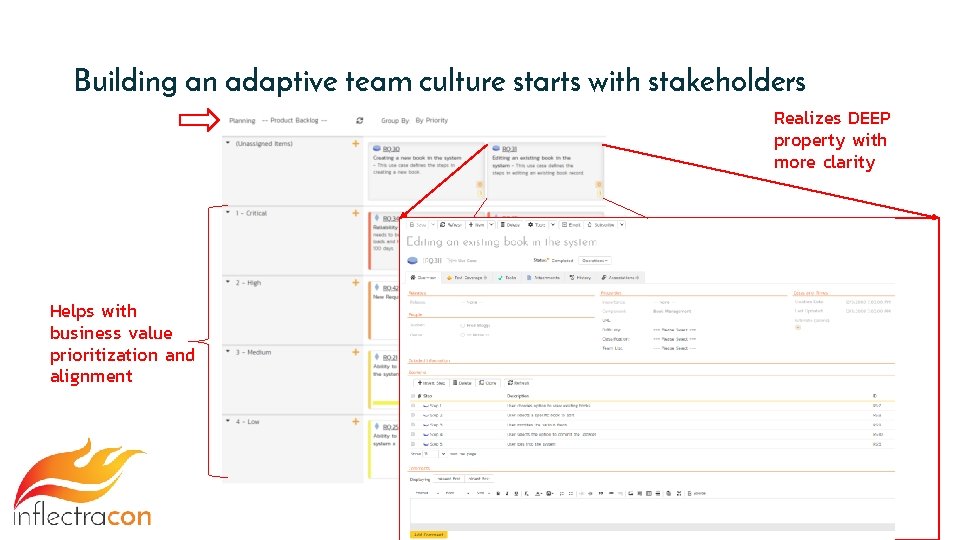Image resolution: width=960 pixels, height=540 pixels.
Task: Click the scenario Clone button
Action: (x=488, y=383)
